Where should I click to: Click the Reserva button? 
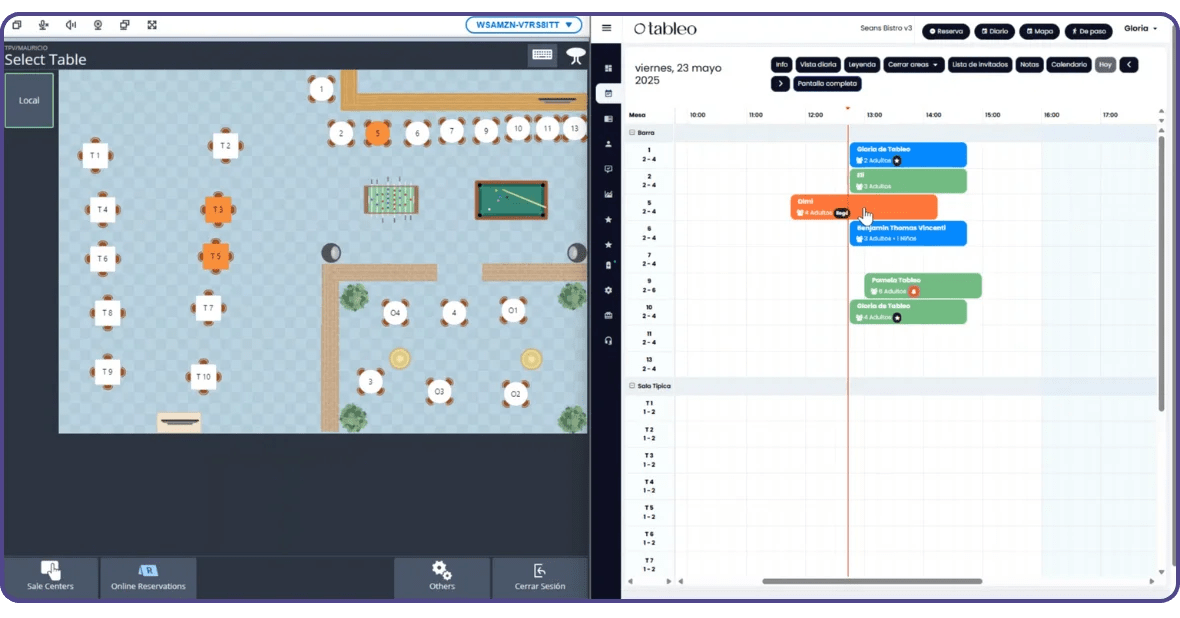tap(946, 32)
